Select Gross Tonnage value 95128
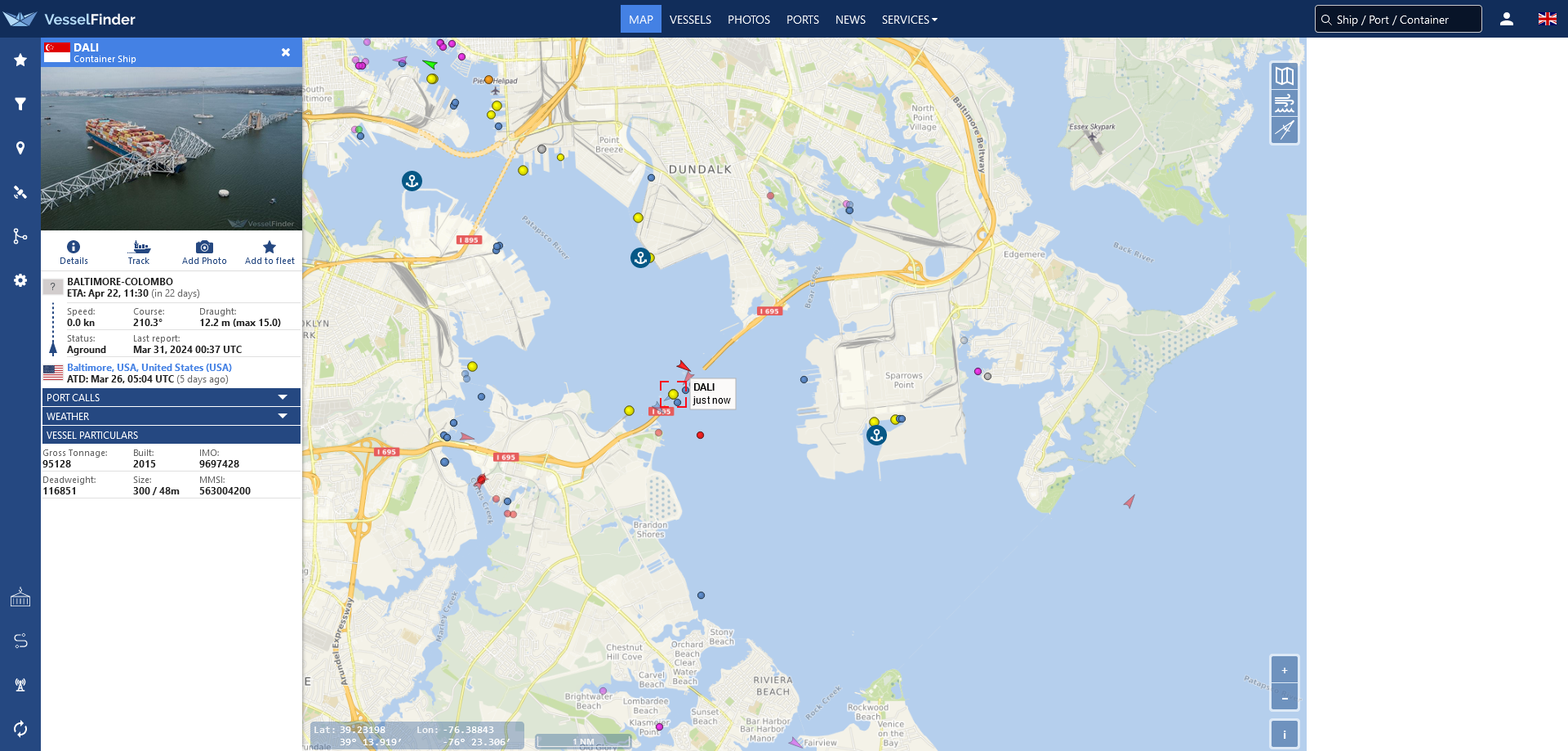 point(56,464)
